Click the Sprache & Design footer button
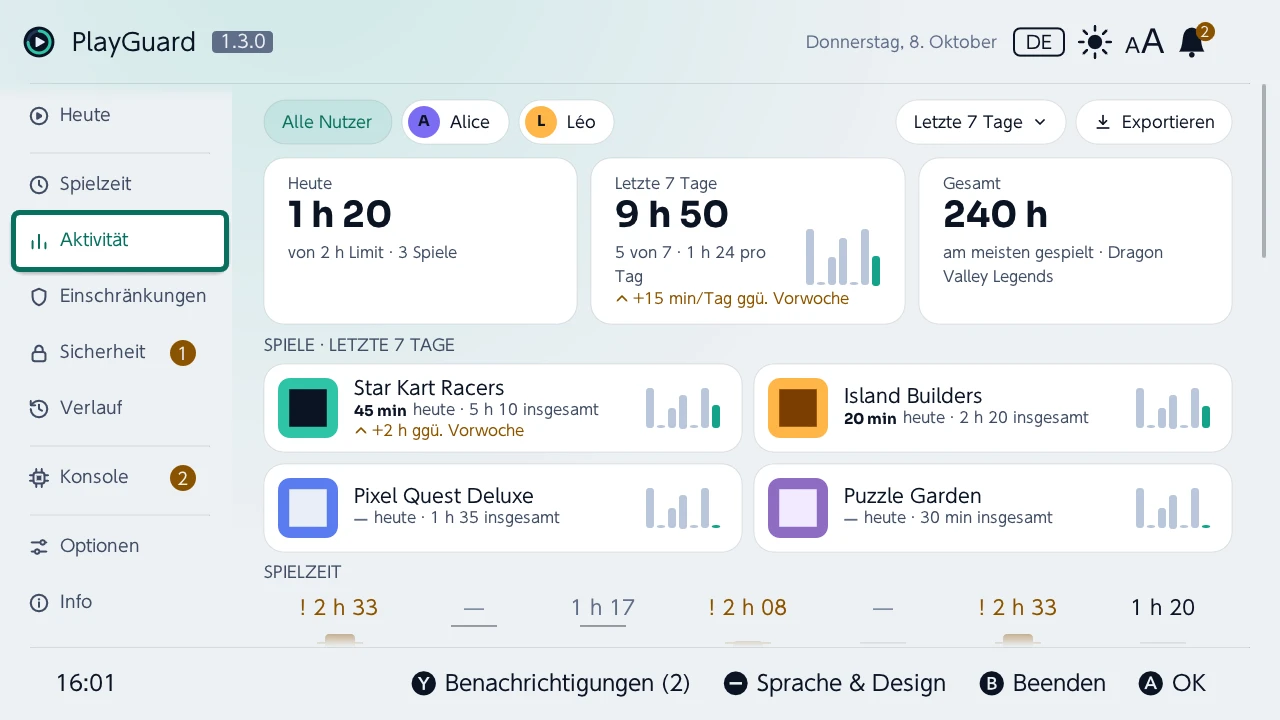1280x720 pixels. (x=834, y=683)
